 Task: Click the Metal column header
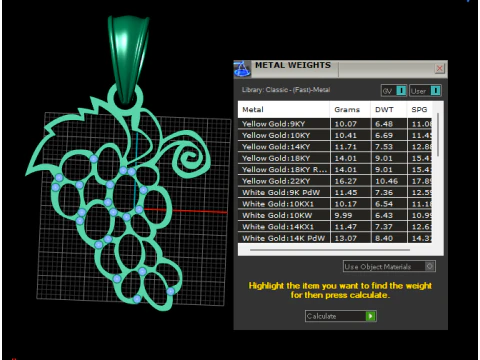pyautogui.click(x=284, y=110)
